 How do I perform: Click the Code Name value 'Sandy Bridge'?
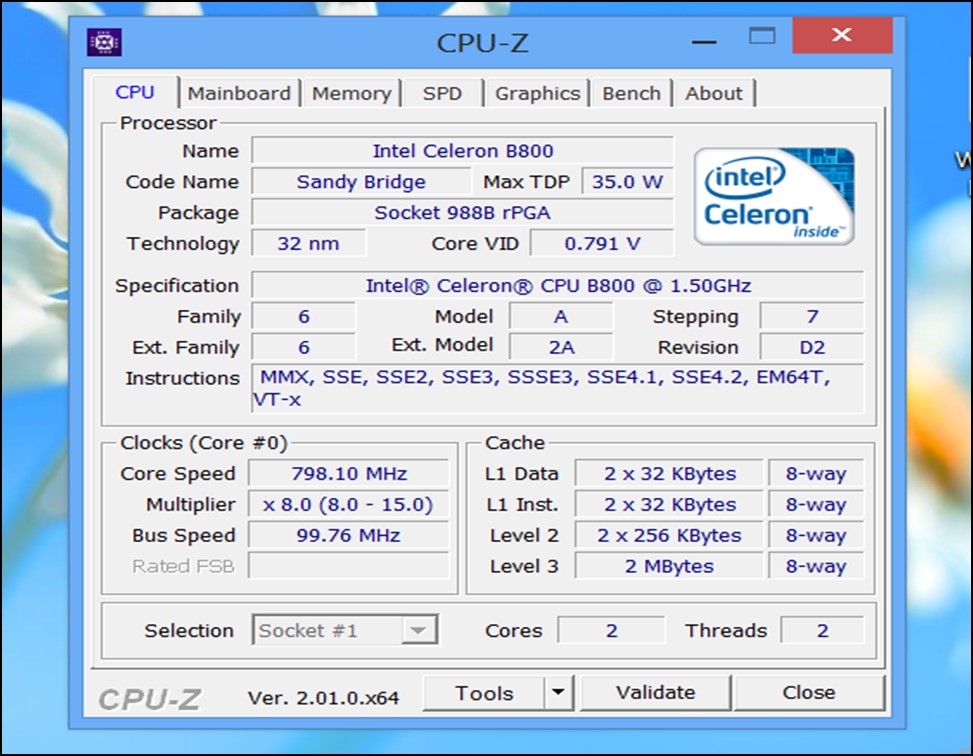pos(361,182)
